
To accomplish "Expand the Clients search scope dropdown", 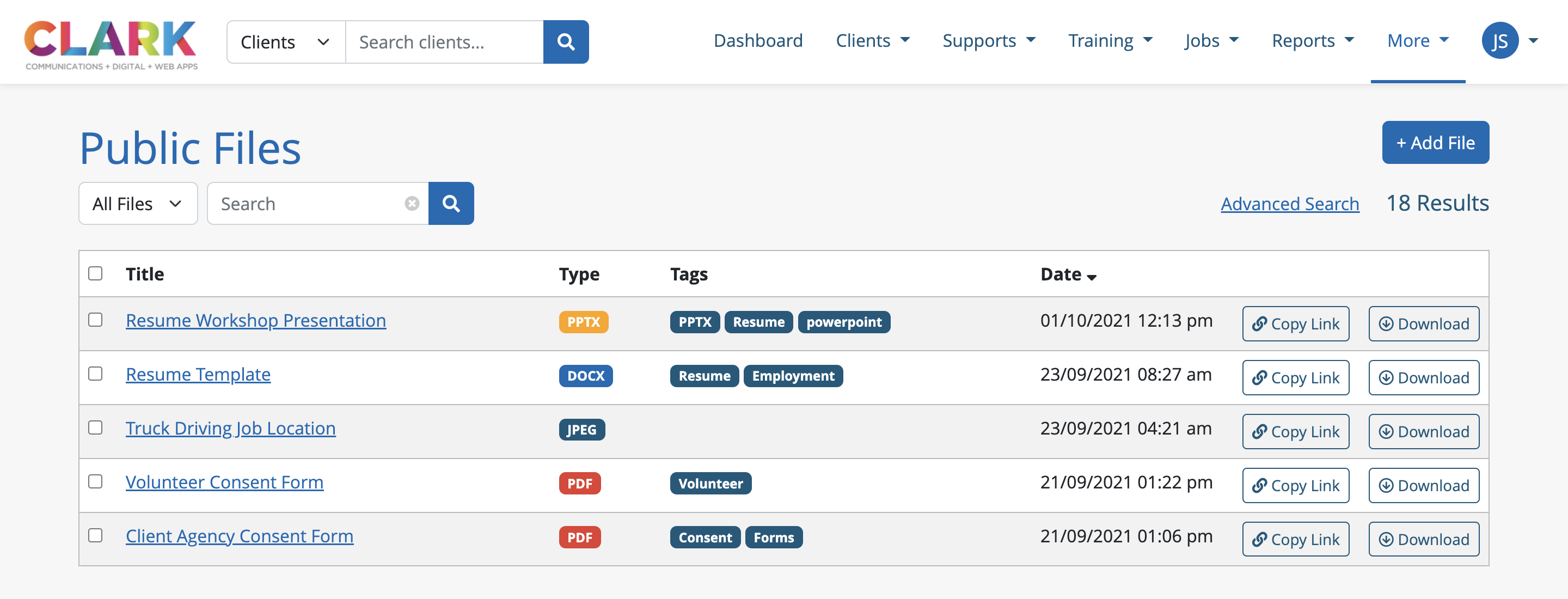I will click(x=285, y=42).
